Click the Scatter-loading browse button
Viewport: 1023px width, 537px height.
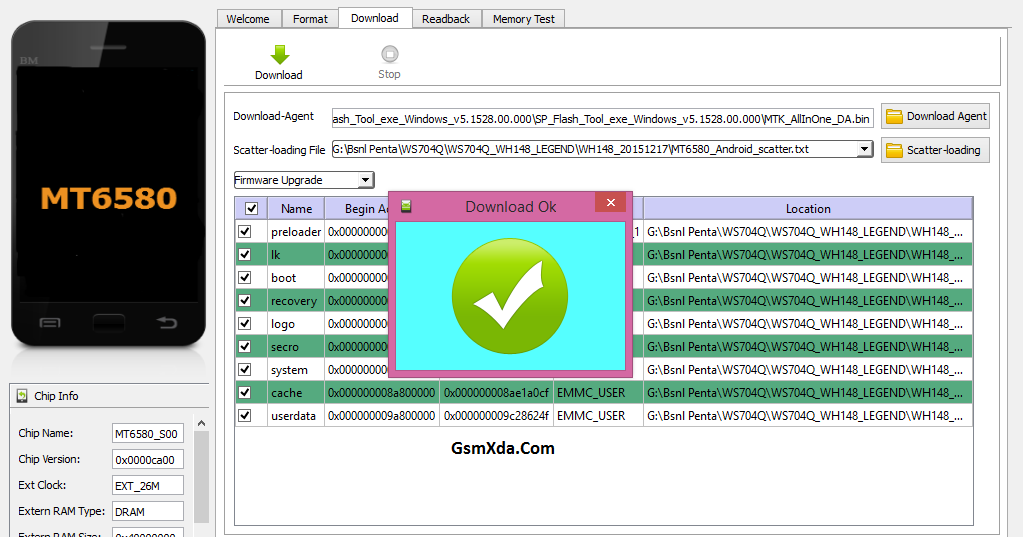coord(935,150)
